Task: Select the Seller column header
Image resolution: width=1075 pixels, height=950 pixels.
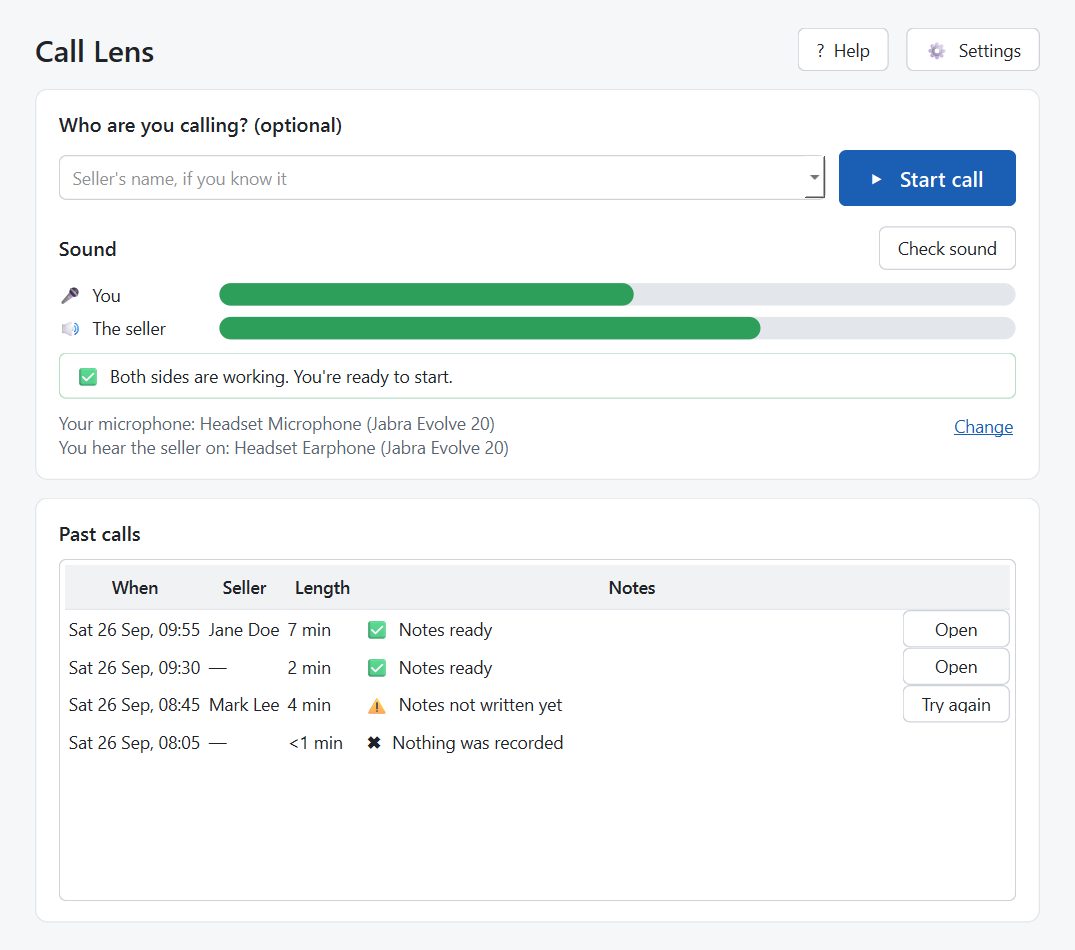Action: click(244, 587)
